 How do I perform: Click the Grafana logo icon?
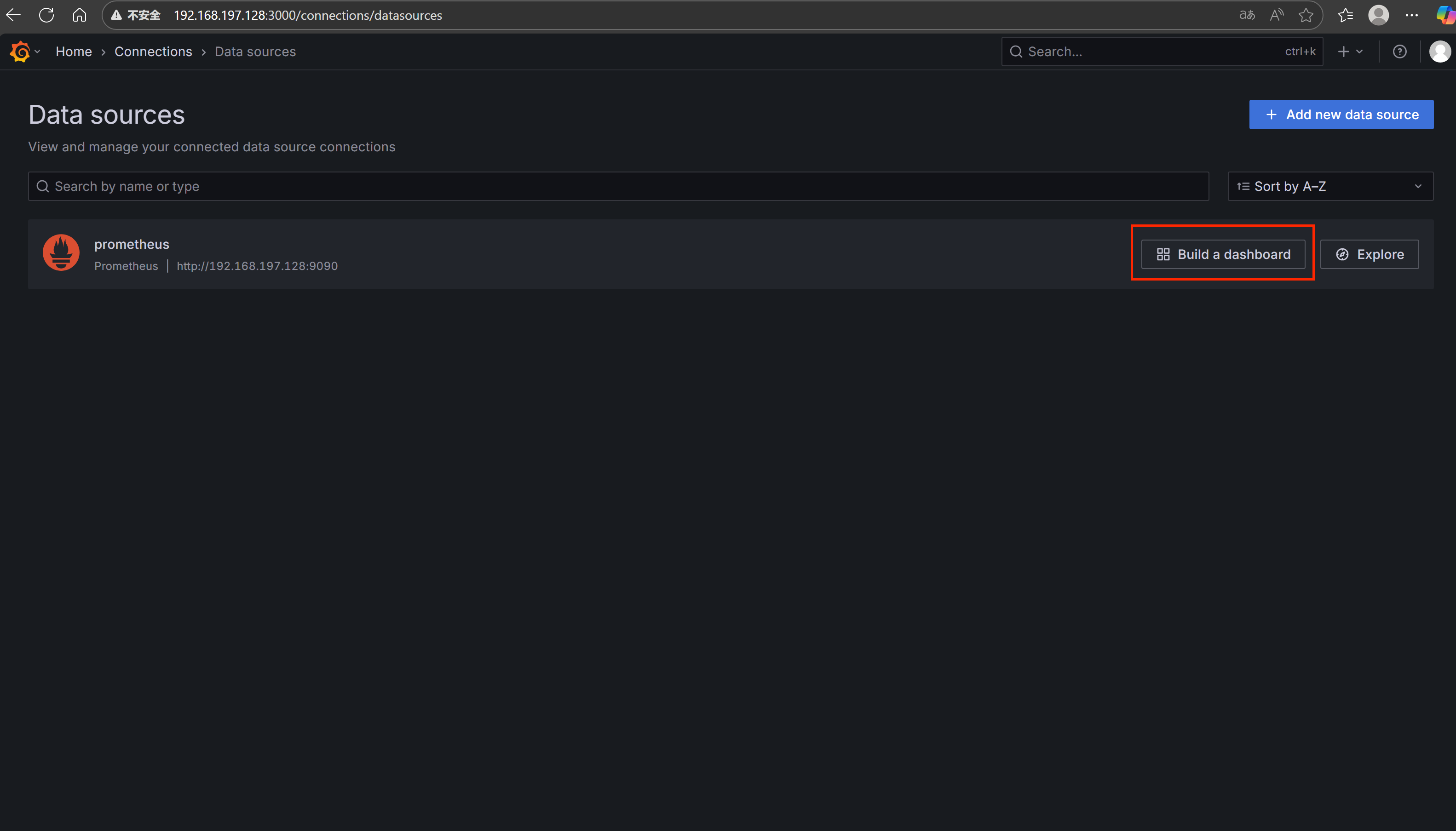pyautogui.click(x=20, y=52)
